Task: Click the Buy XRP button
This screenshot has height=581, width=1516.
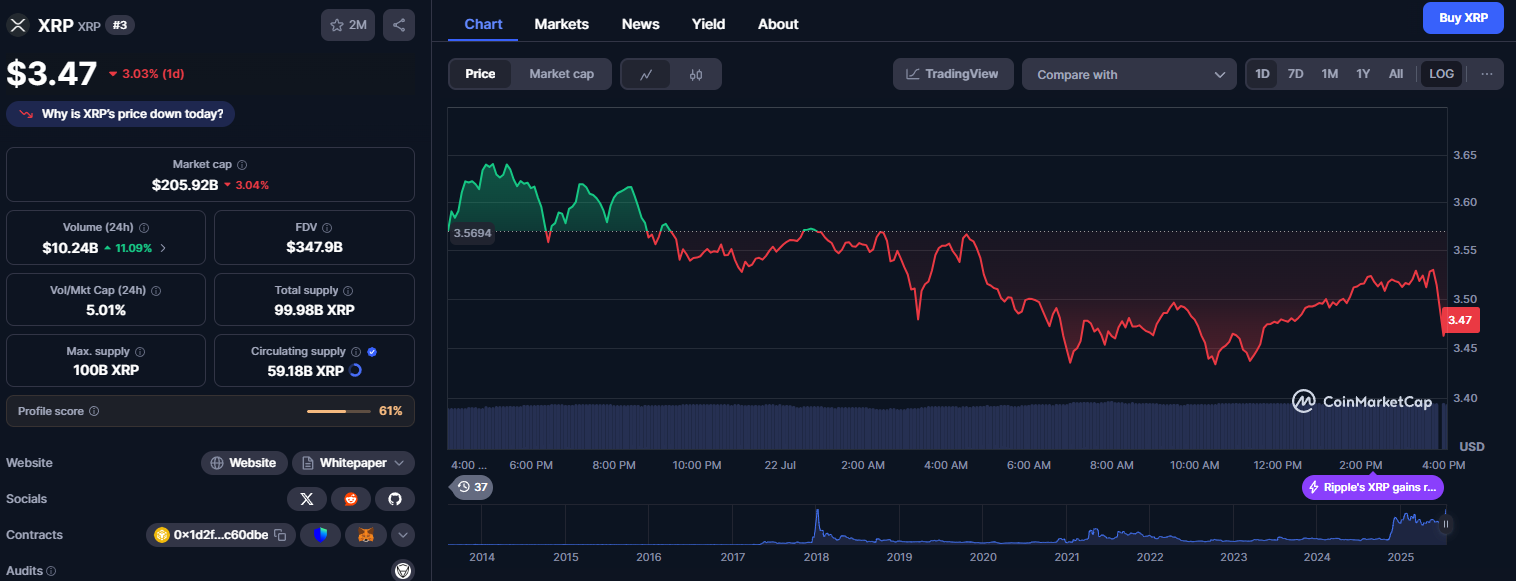Action: 1463,18
